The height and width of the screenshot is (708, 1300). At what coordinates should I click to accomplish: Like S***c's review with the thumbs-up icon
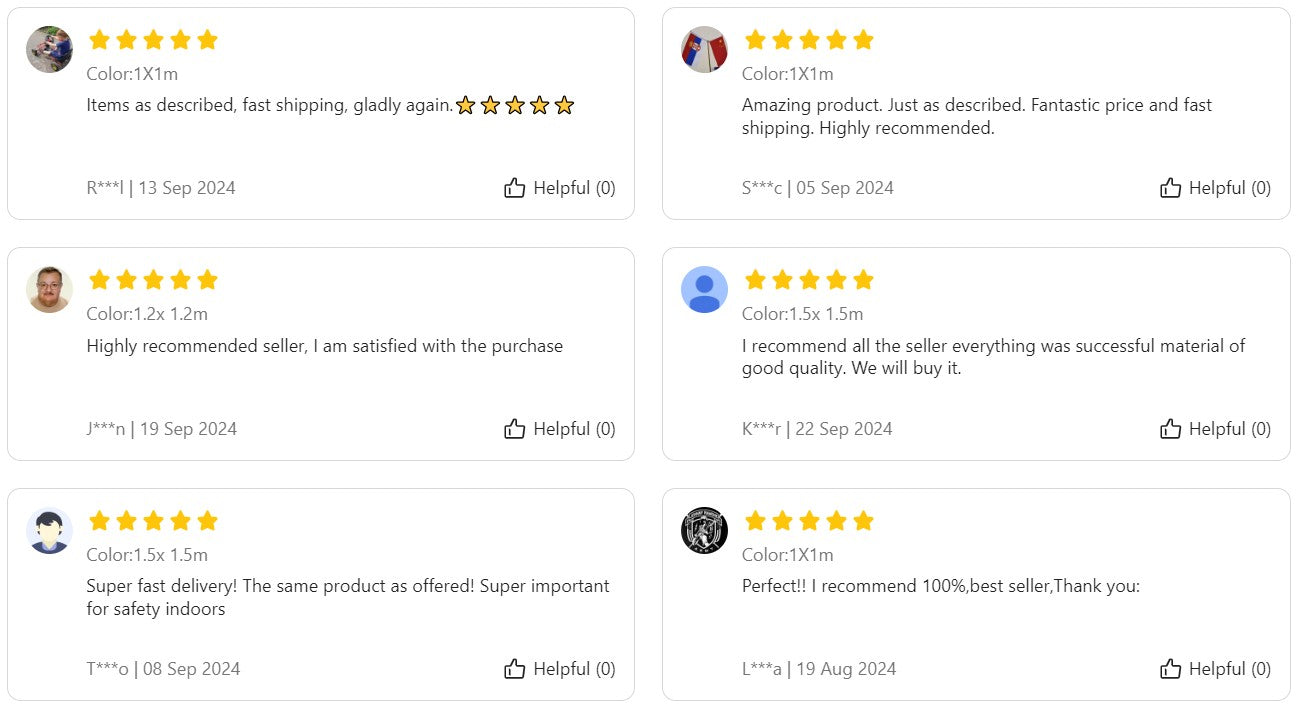[1170, 188]
